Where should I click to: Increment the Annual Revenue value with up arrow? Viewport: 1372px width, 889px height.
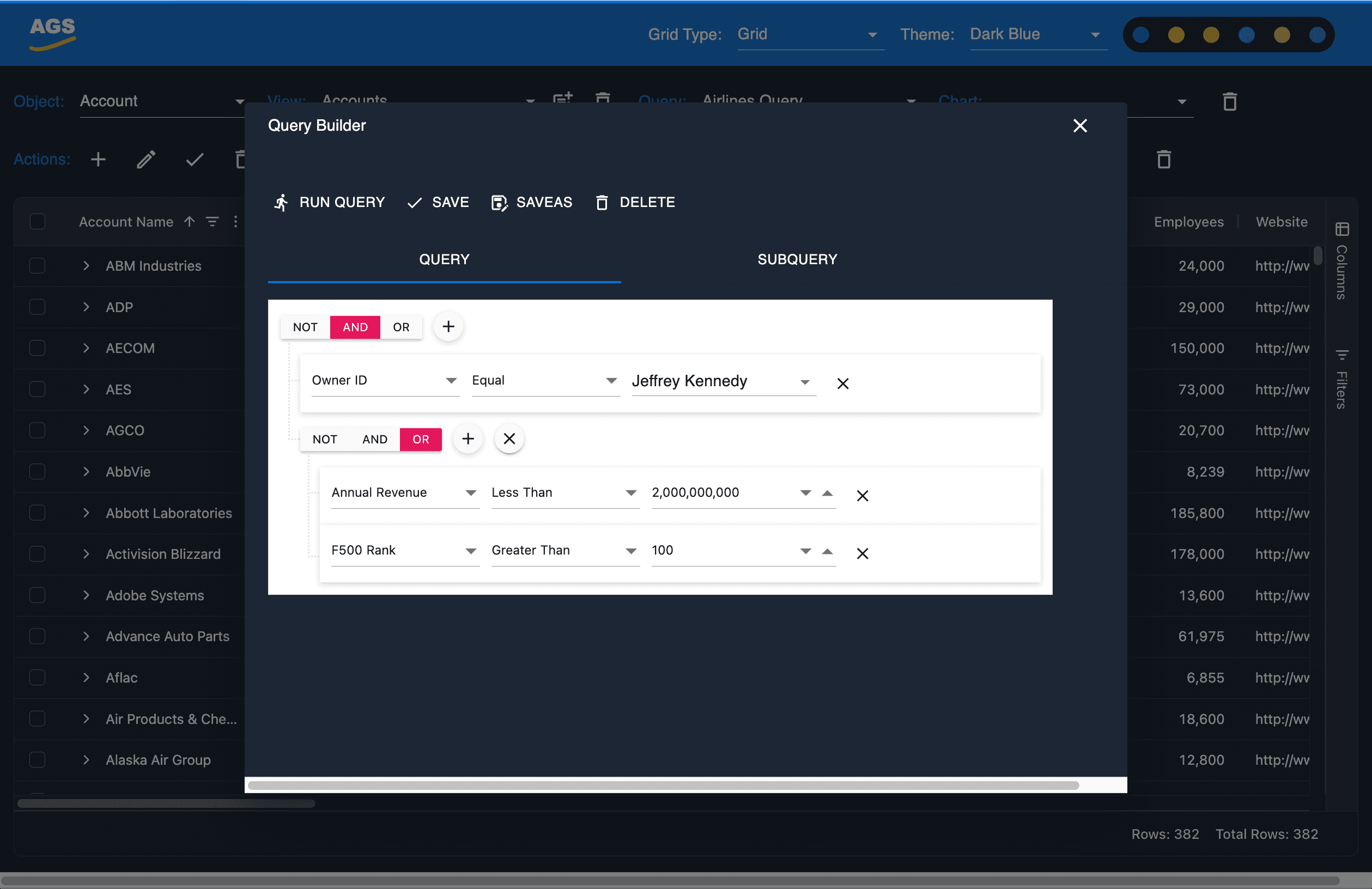pos(827,493)
